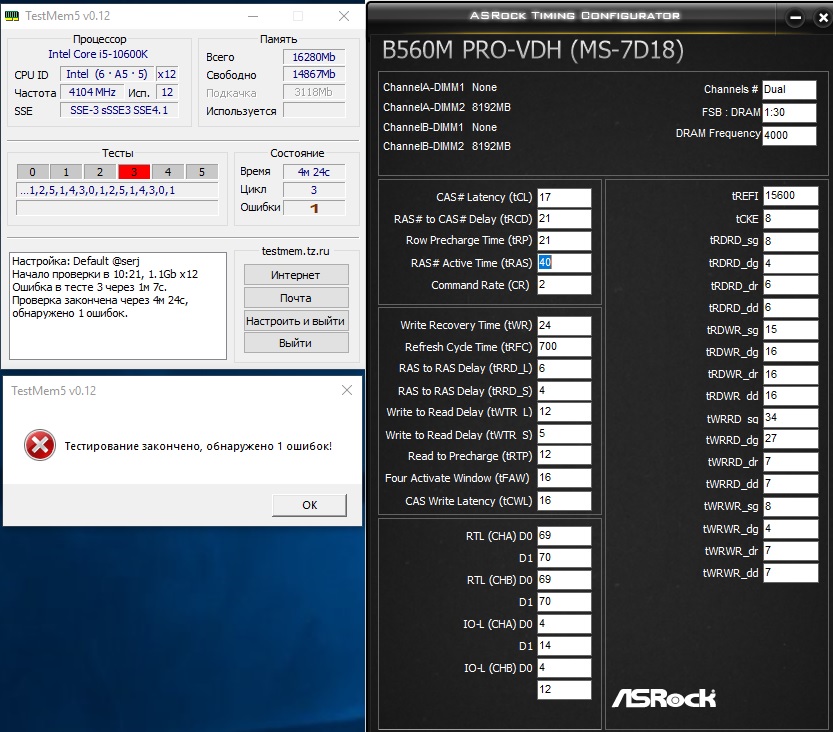
Task: Click the Refresh Cycle Time (tRFC) field
Action: point(564,347)
